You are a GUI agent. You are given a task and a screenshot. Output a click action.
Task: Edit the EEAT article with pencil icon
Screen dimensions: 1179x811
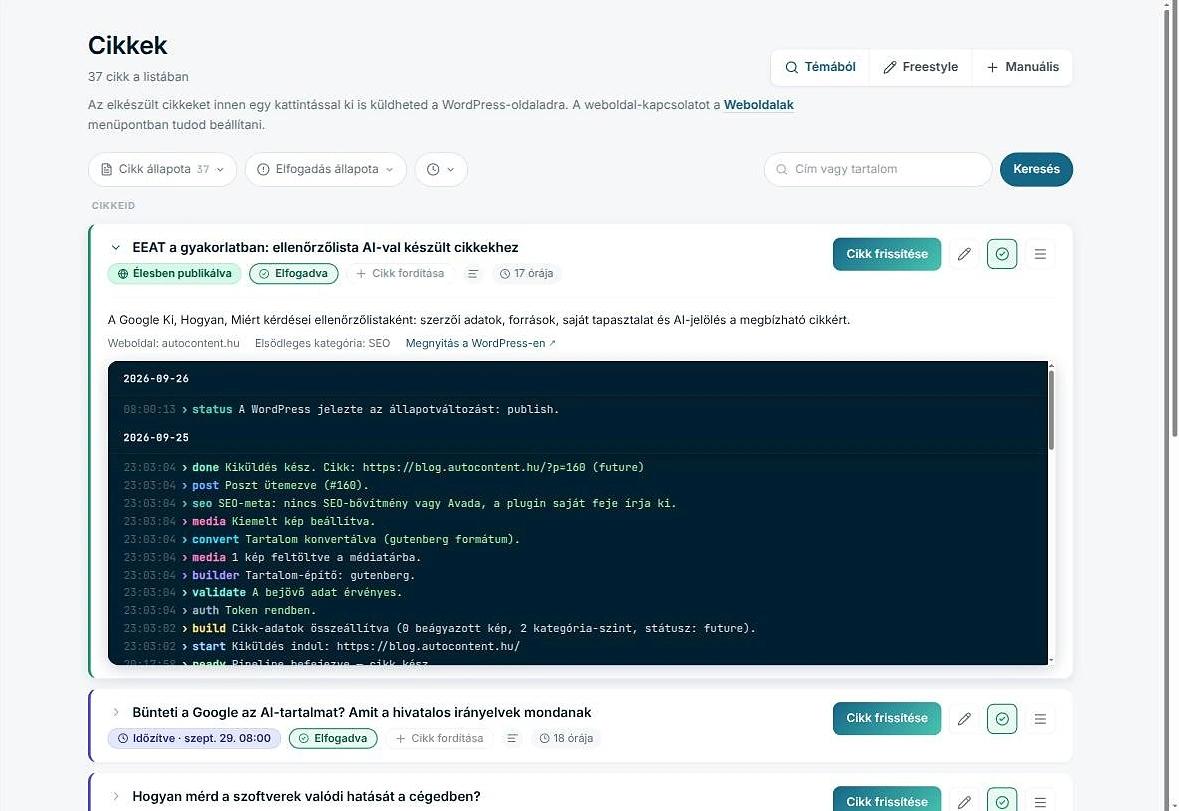[x=964, y=254]
